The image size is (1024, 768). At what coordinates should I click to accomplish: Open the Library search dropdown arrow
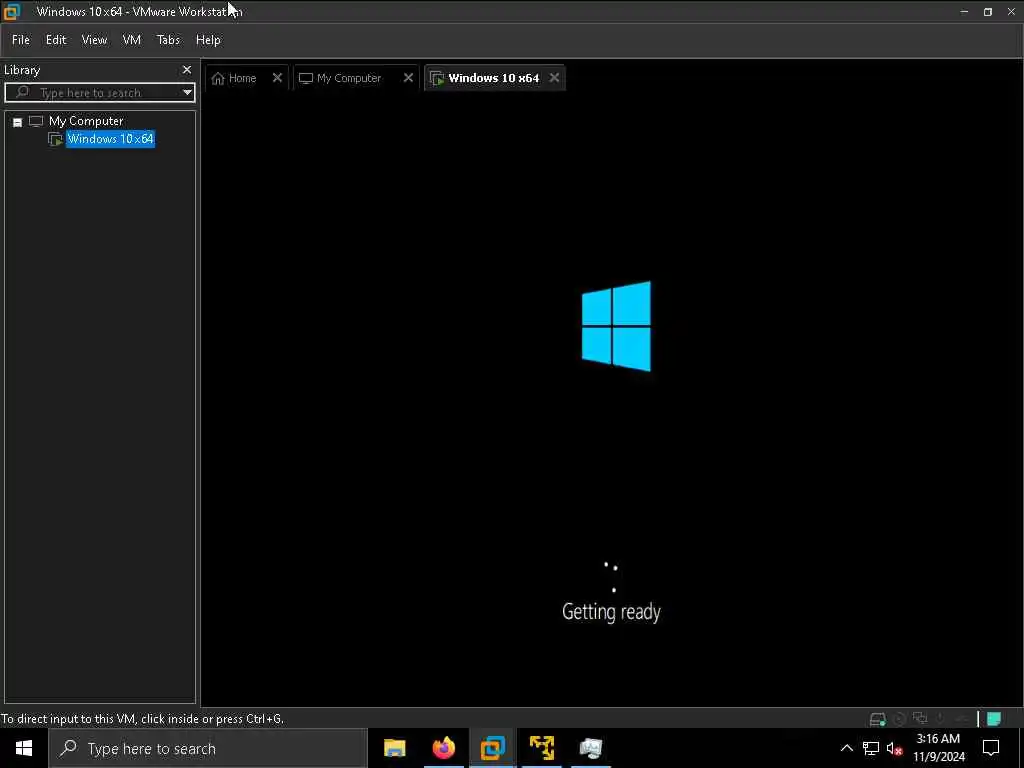point(187,93)
